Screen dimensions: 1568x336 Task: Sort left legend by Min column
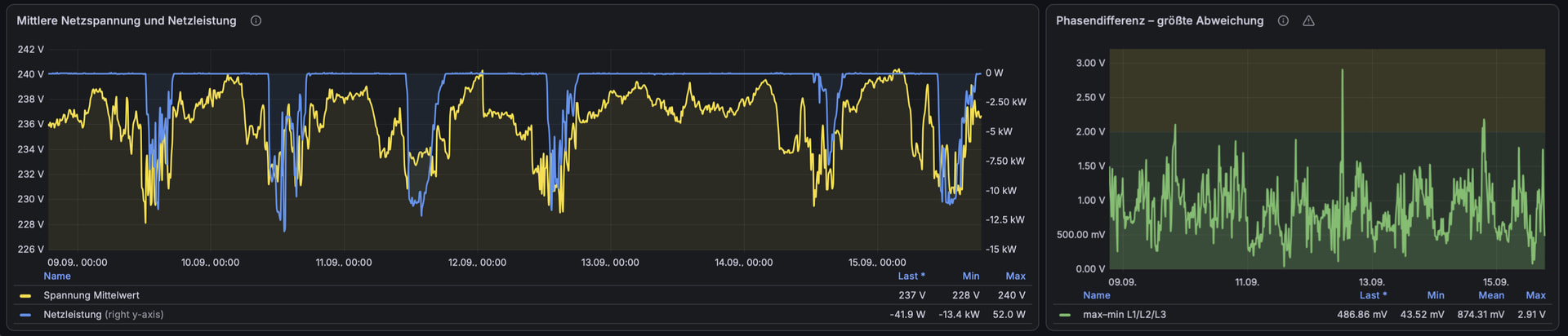970,276
